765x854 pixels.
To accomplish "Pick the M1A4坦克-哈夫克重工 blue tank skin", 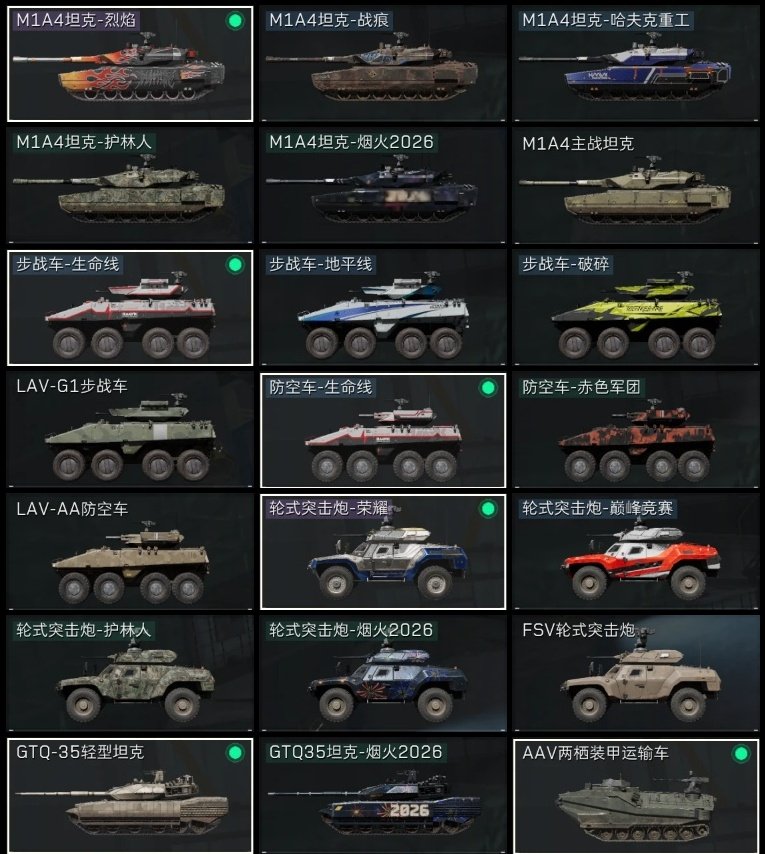I will pyautogui.click(x=636, y=64).
